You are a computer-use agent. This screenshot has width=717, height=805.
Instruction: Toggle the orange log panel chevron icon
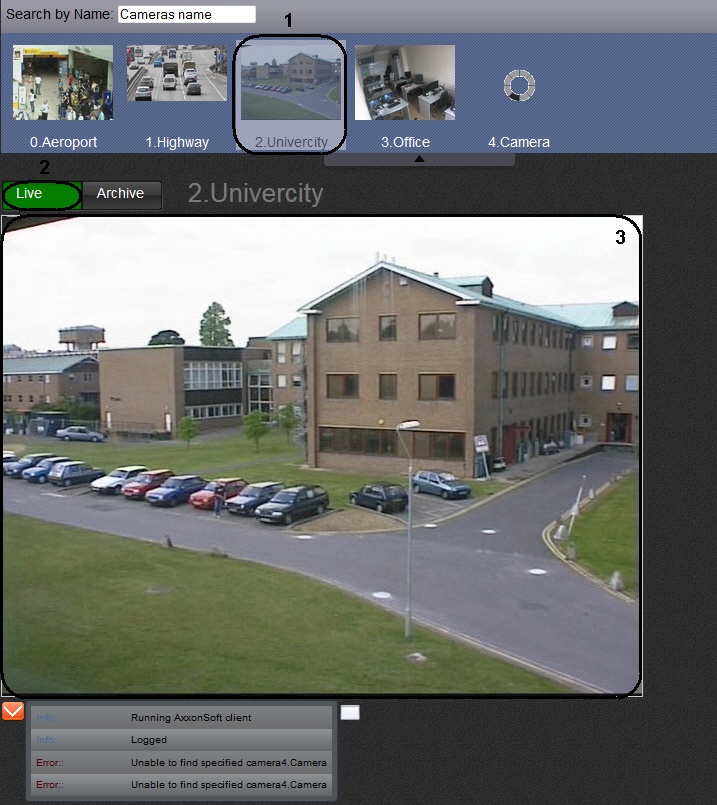(x=13, y=712)
